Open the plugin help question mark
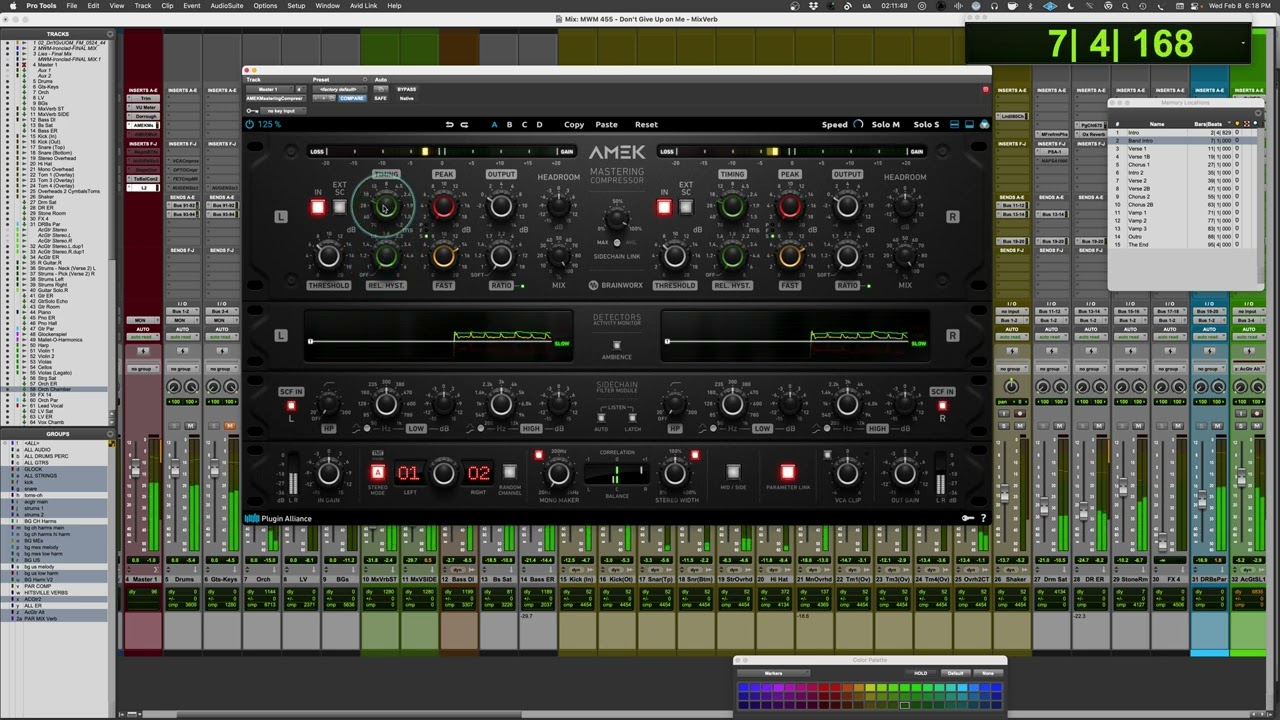 click(x=983, y=518)
